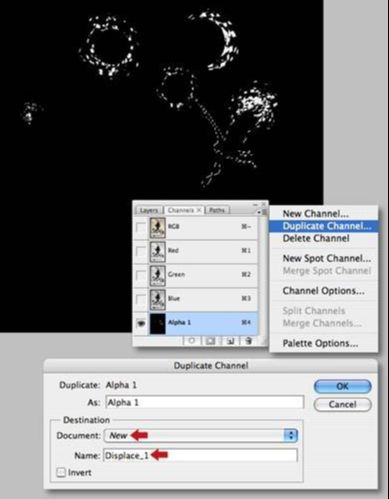Click the Name field containing Displace_1

point(200,455)
